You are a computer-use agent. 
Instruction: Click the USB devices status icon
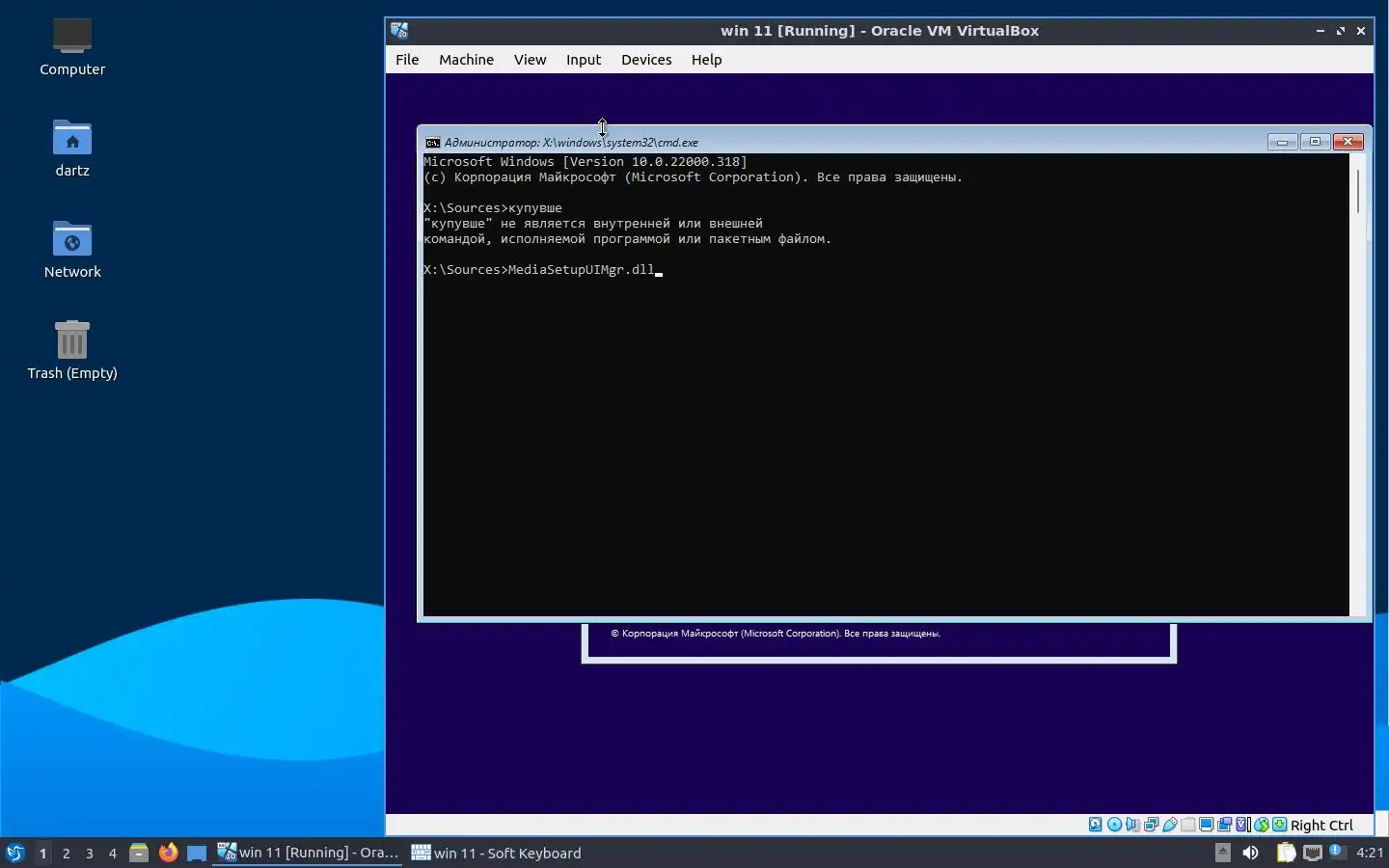(x=1170, y=825)
